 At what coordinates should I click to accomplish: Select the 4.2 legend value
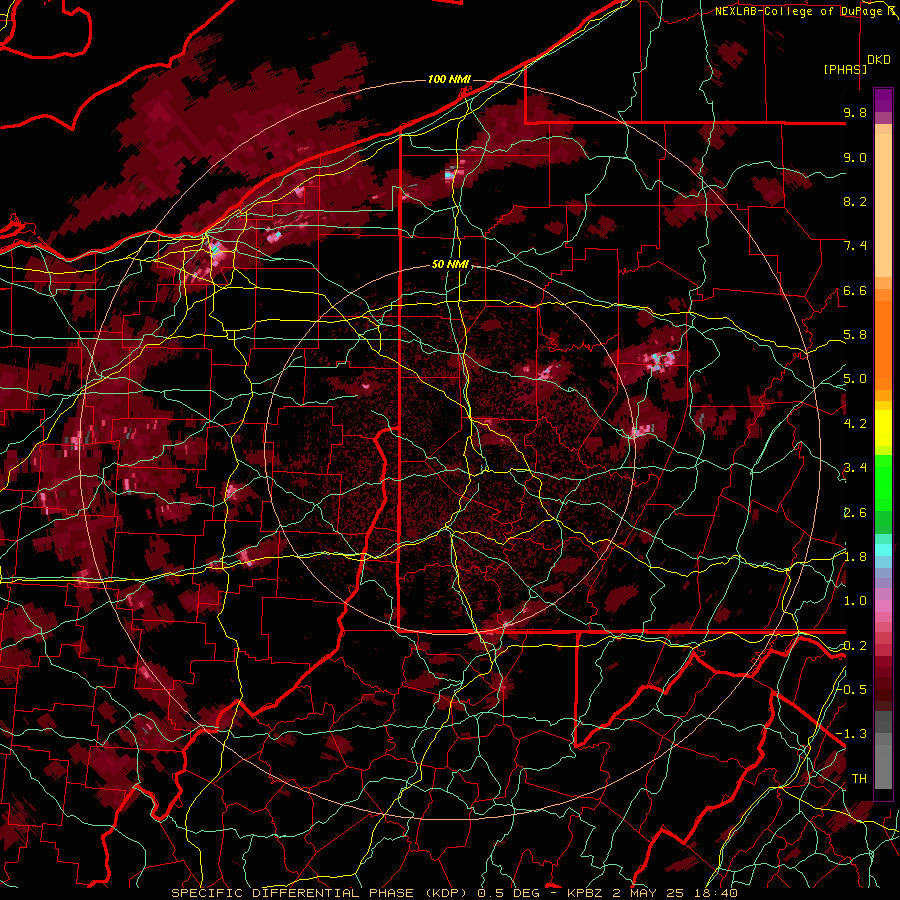(x=855, y=424)
